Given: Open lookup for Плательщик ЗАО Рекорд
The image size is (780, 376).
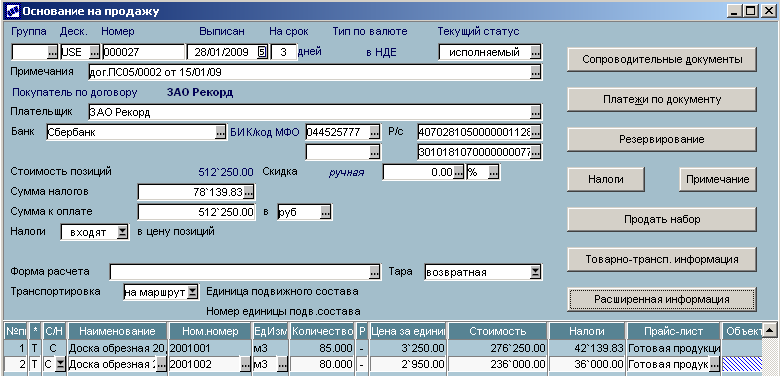Looking at the screenshot, I should point(535,112).
